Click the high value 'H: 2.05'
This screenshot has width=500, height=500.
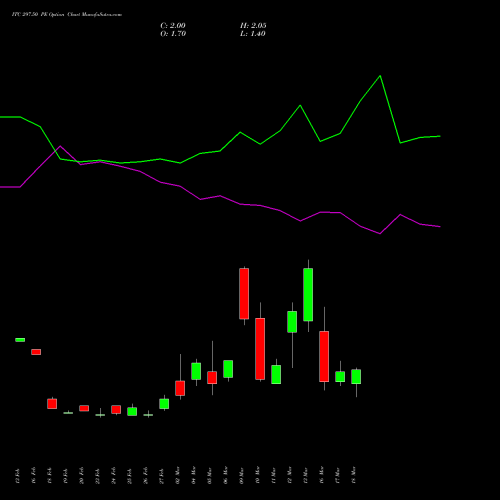253,26
